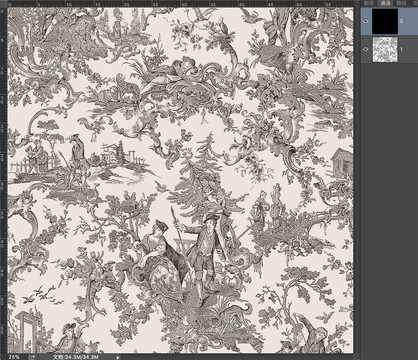Click the lion figure on the canvas
The width and height of the screenshot is (418, 360).
(127, 87)
